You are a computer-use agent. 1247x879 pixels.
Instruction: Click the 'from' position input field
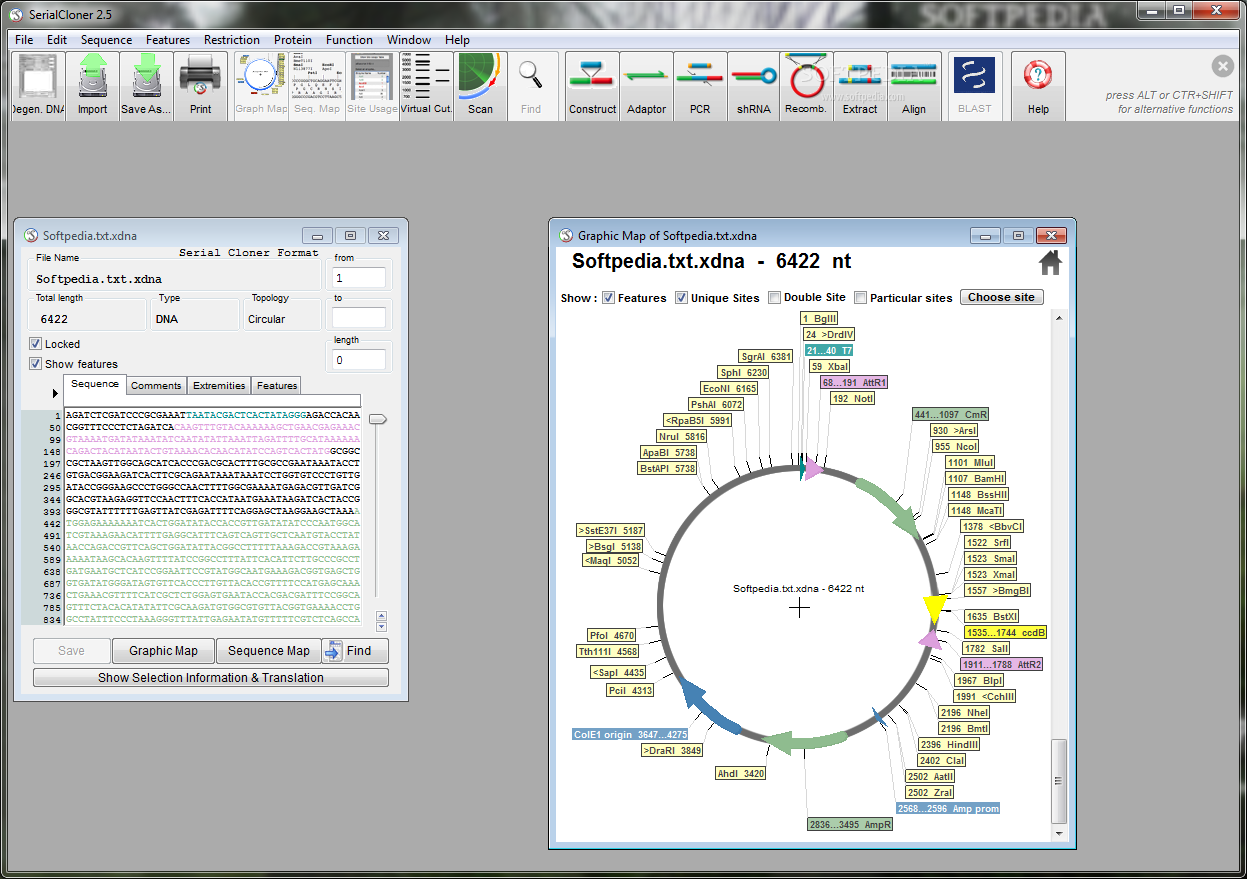point(359,278)
